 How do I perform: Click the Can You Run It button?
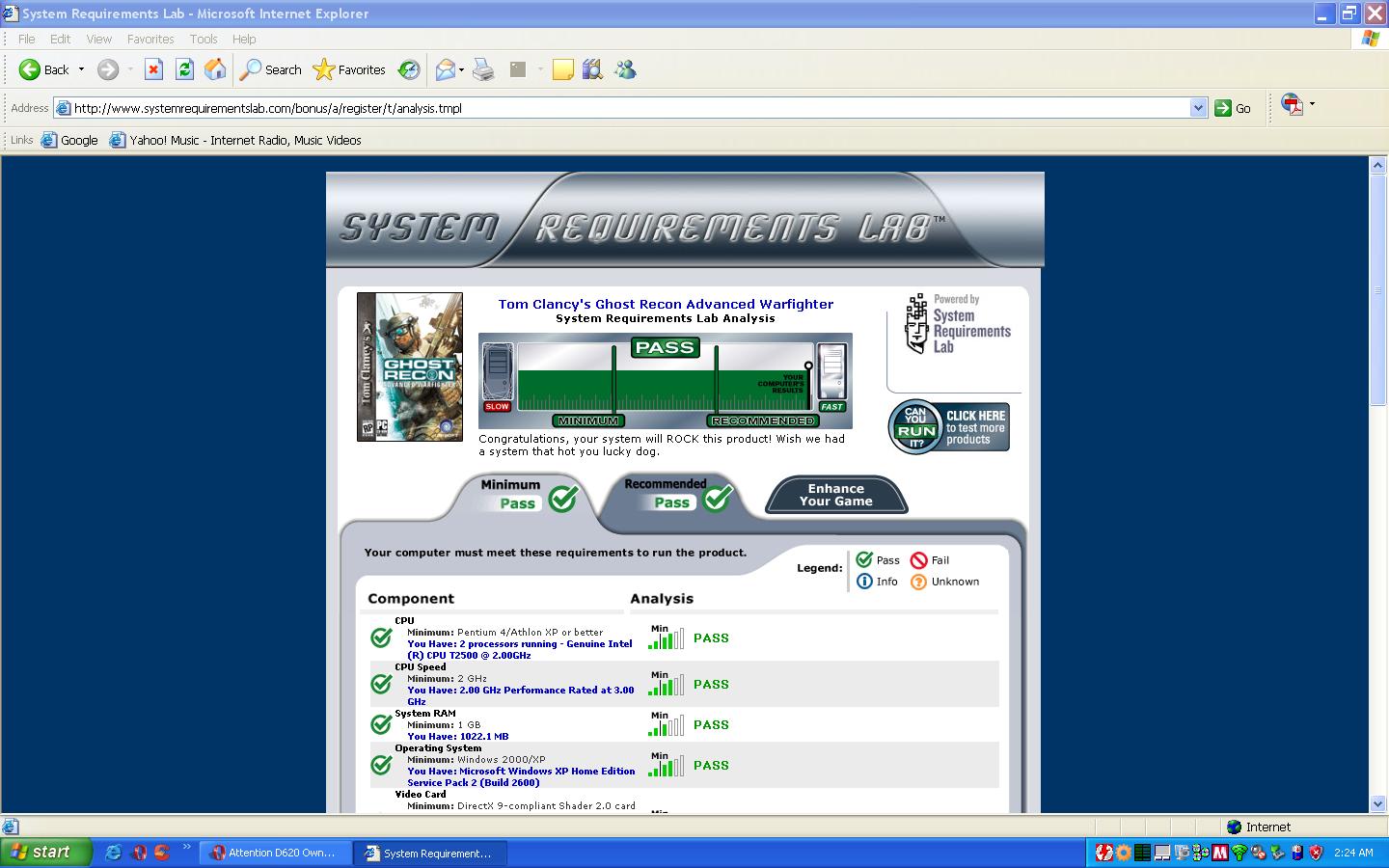pos(949,427)
